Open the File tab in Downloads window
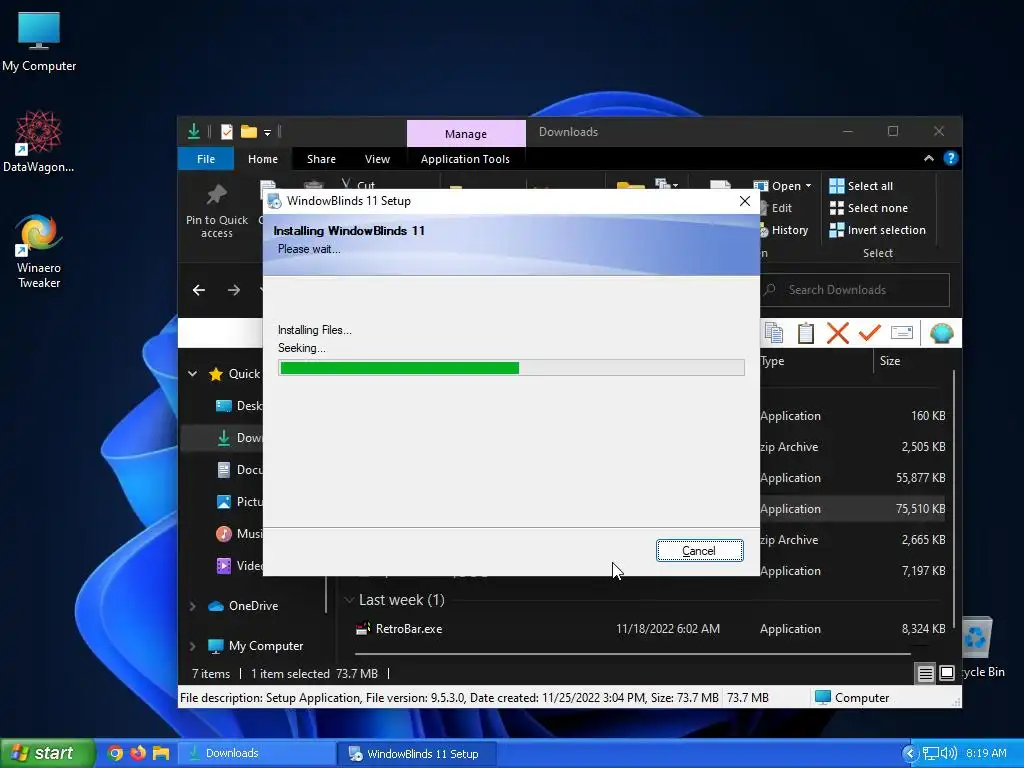 tap(206, 159)
